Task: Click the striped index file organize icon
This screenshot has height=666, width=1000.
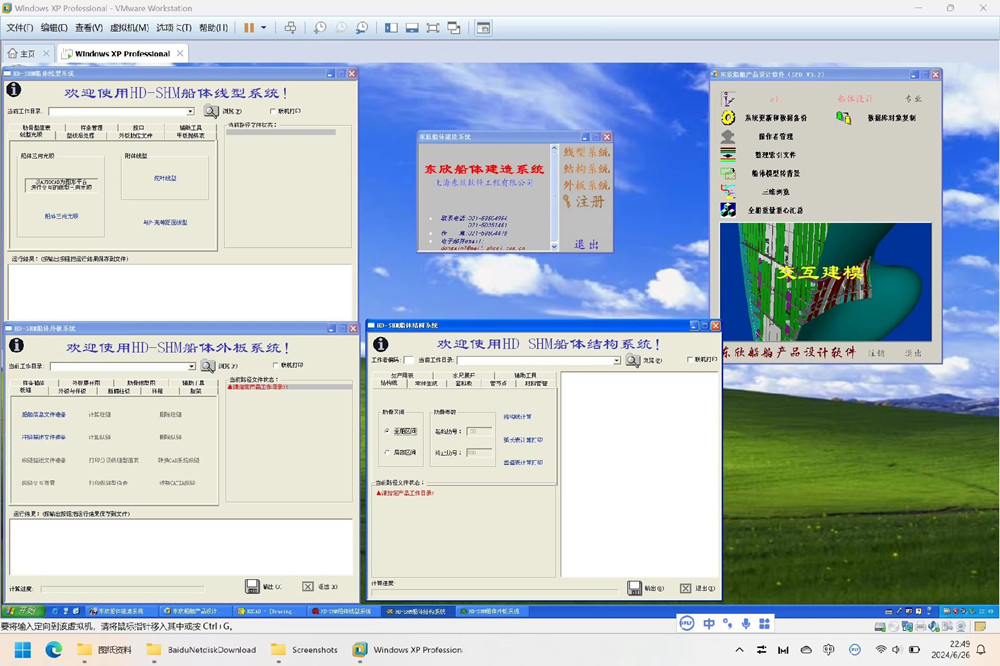Action: (728, 154)
